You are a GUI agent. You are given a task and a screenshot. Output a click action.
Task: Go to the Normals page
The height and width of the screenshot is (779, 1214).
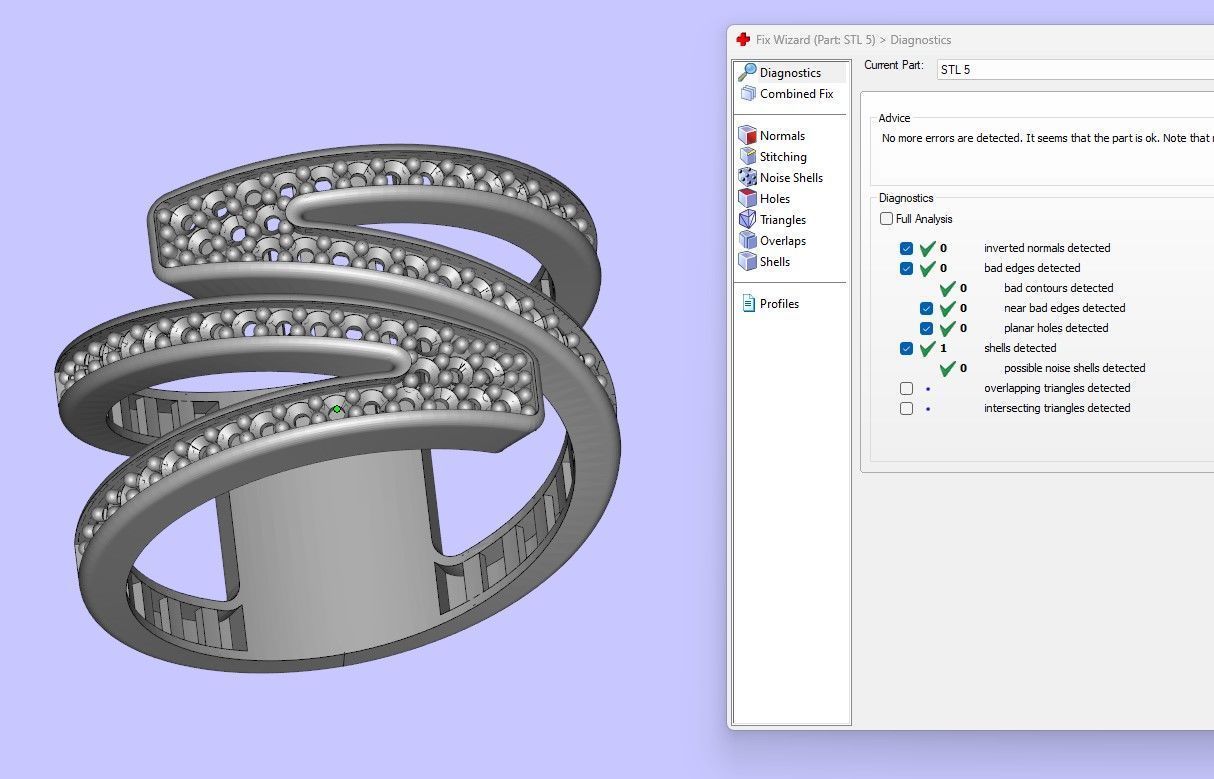[x=782, y=135]
